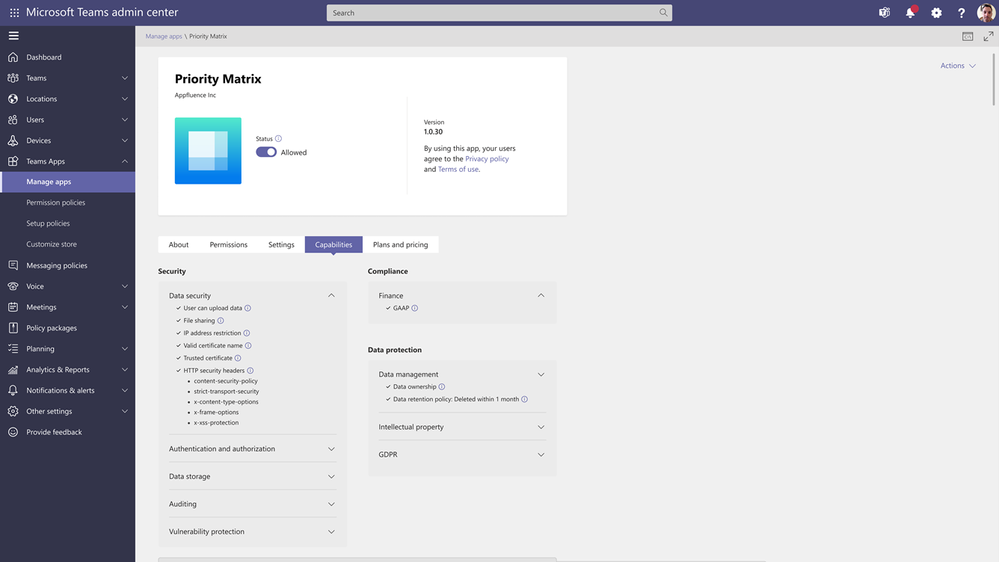Open the Privacy policy link
Viewport: 999px width, 562px height.
(x=487, y=159)
